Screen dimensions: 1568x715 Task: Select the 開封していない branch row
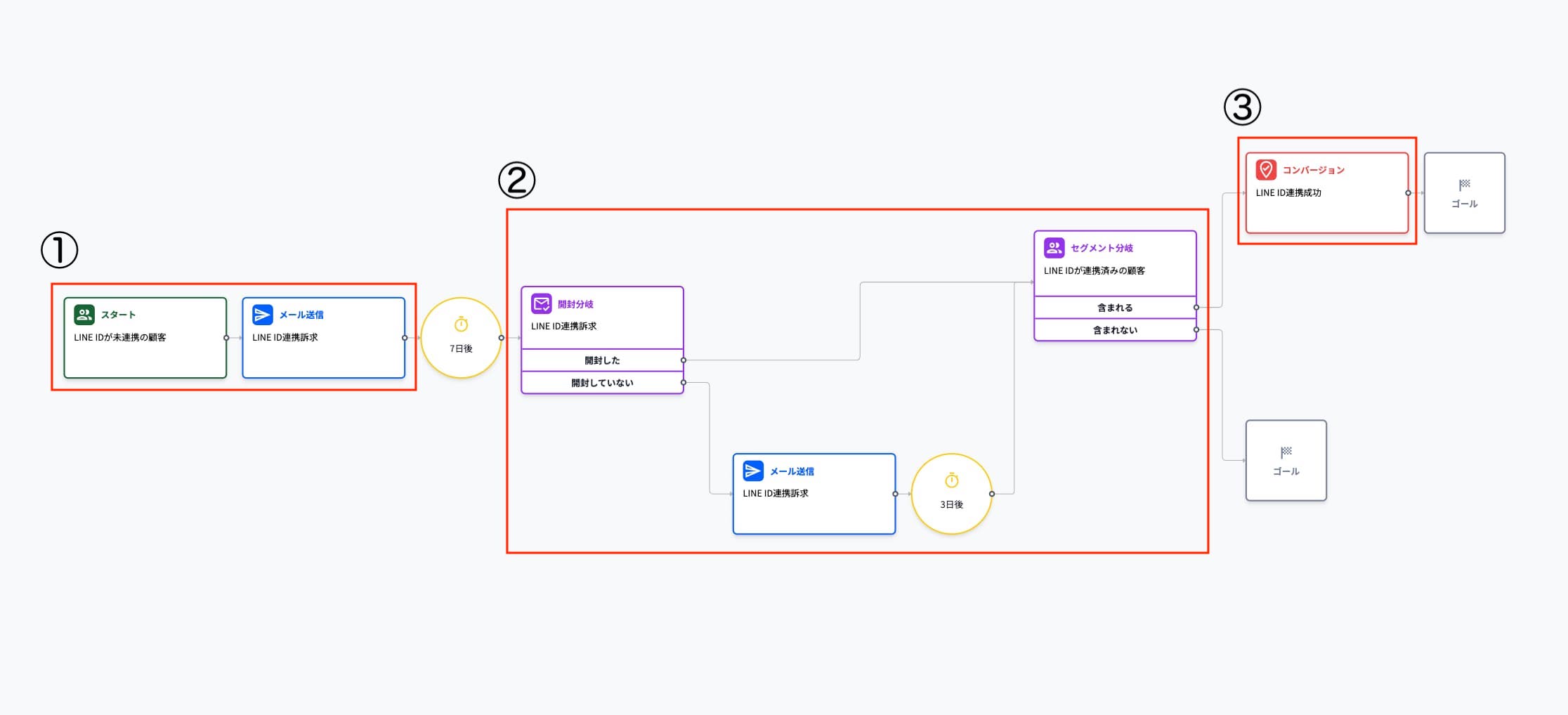click(x=602, y=383)
